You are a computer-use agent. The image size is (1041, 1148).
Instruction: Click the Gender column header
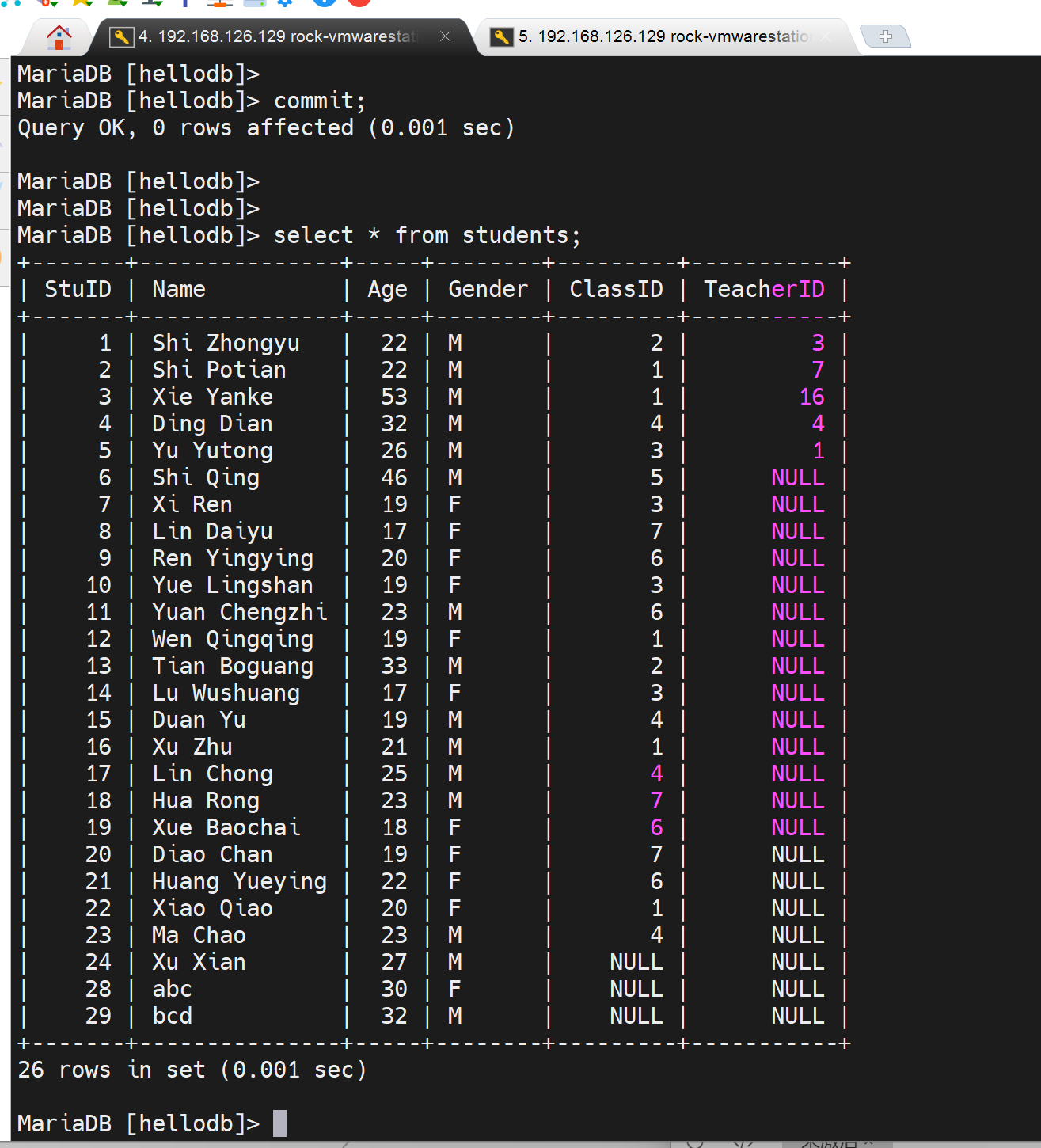pos(488,289)
